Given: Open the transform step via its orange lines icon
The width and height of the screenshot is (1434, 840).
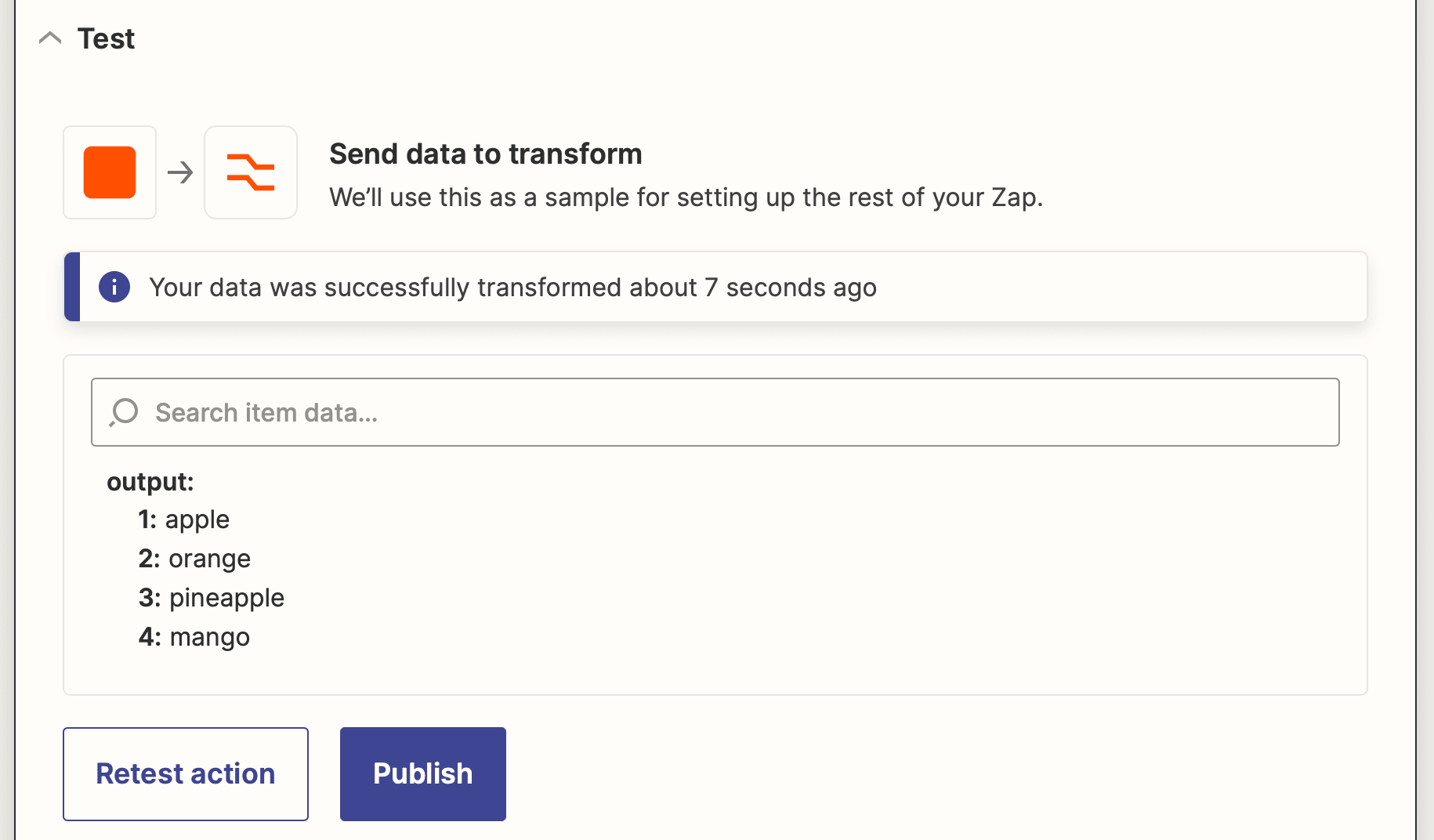Looking at the screenshot, I should (250, 172).
